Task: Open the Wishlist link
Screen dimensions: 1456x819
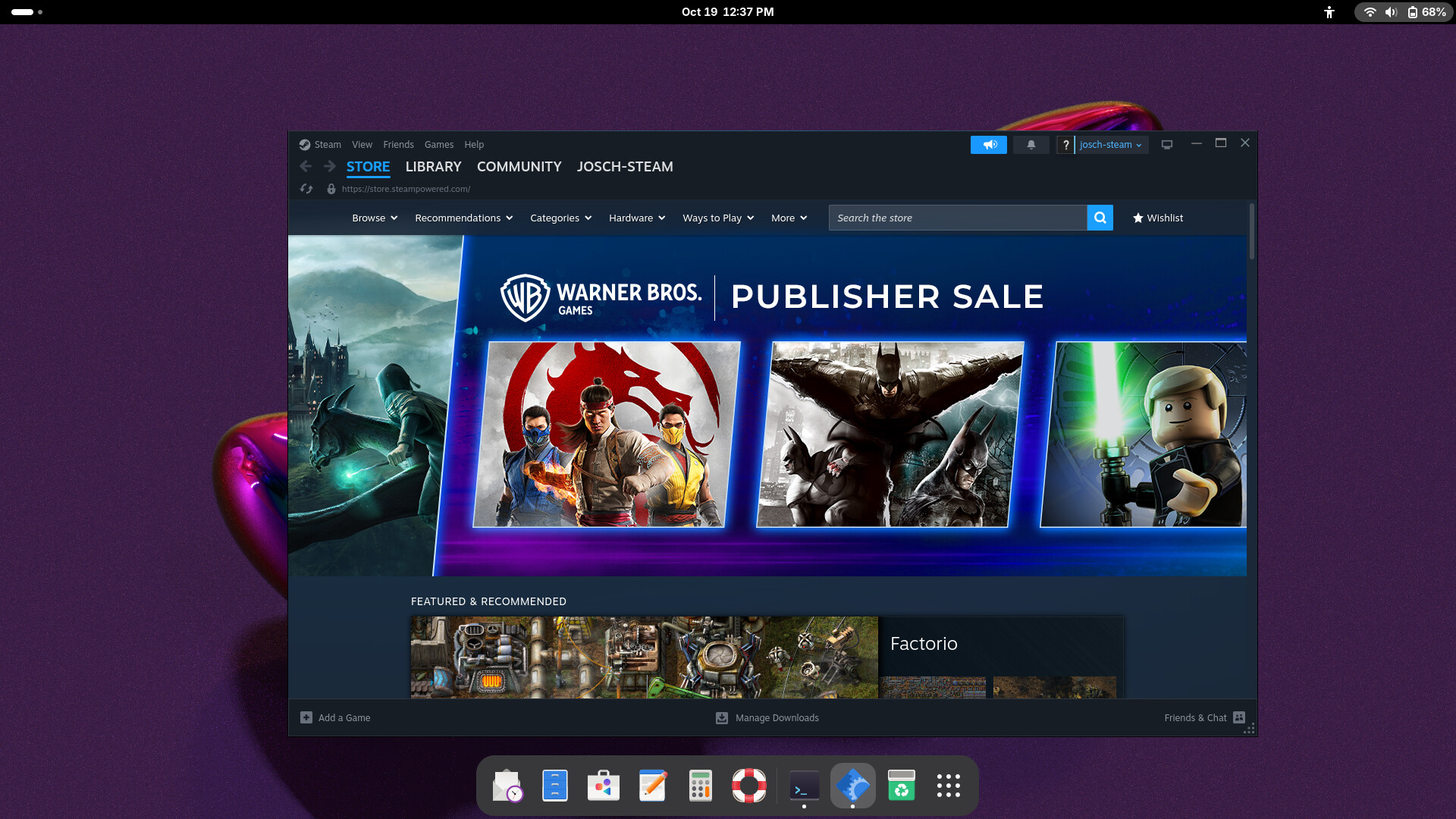Action: click(x=1157, y=218)
